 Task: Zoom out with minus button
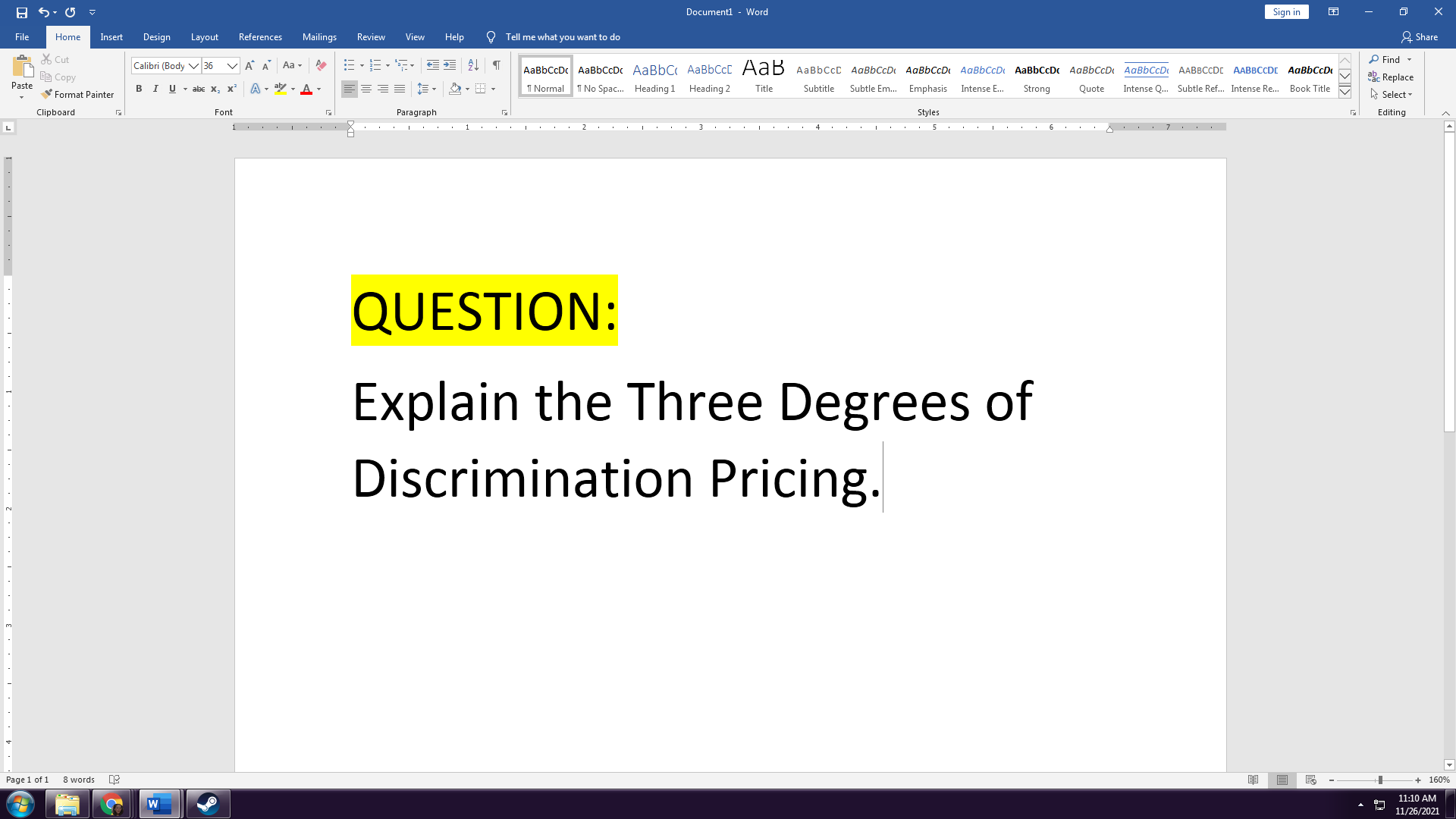[1332, 780]
